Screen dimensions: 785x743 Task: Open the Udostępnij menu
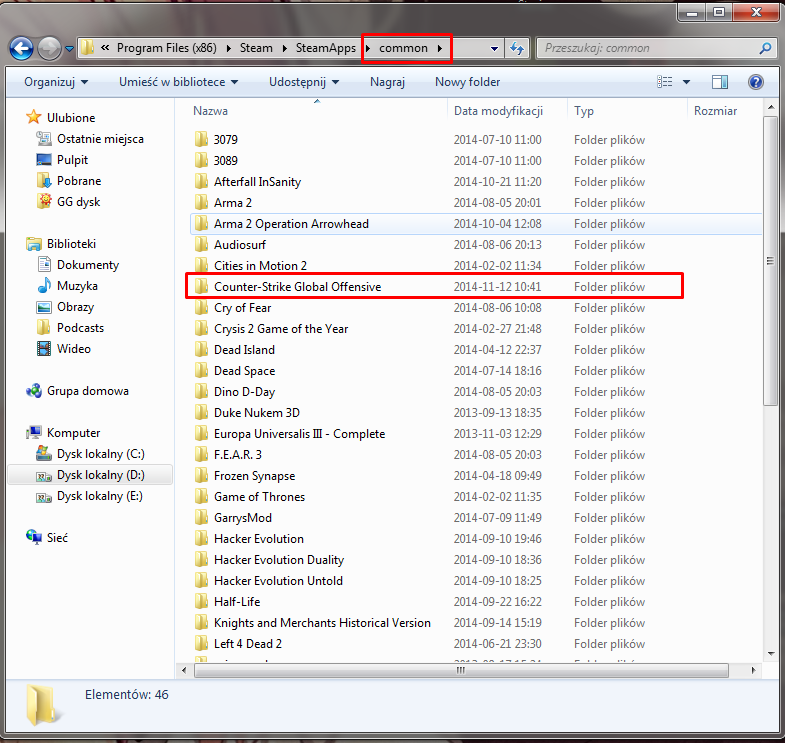tap(304, 82)
